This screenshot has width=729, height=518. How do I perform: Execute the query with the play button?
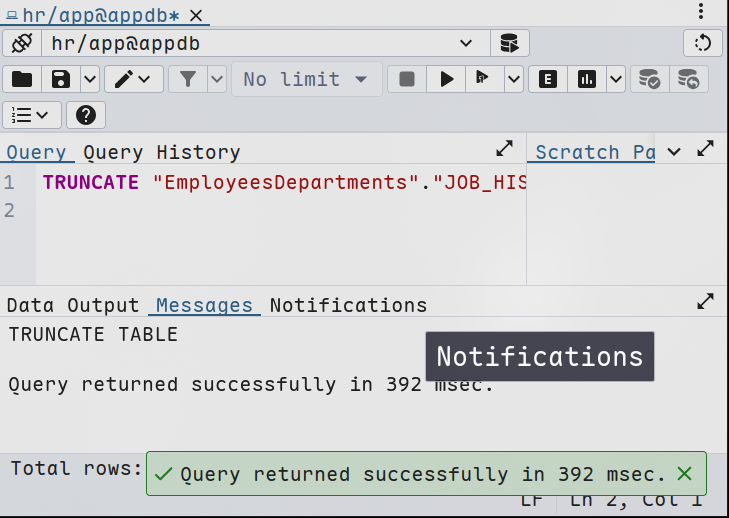446,79
